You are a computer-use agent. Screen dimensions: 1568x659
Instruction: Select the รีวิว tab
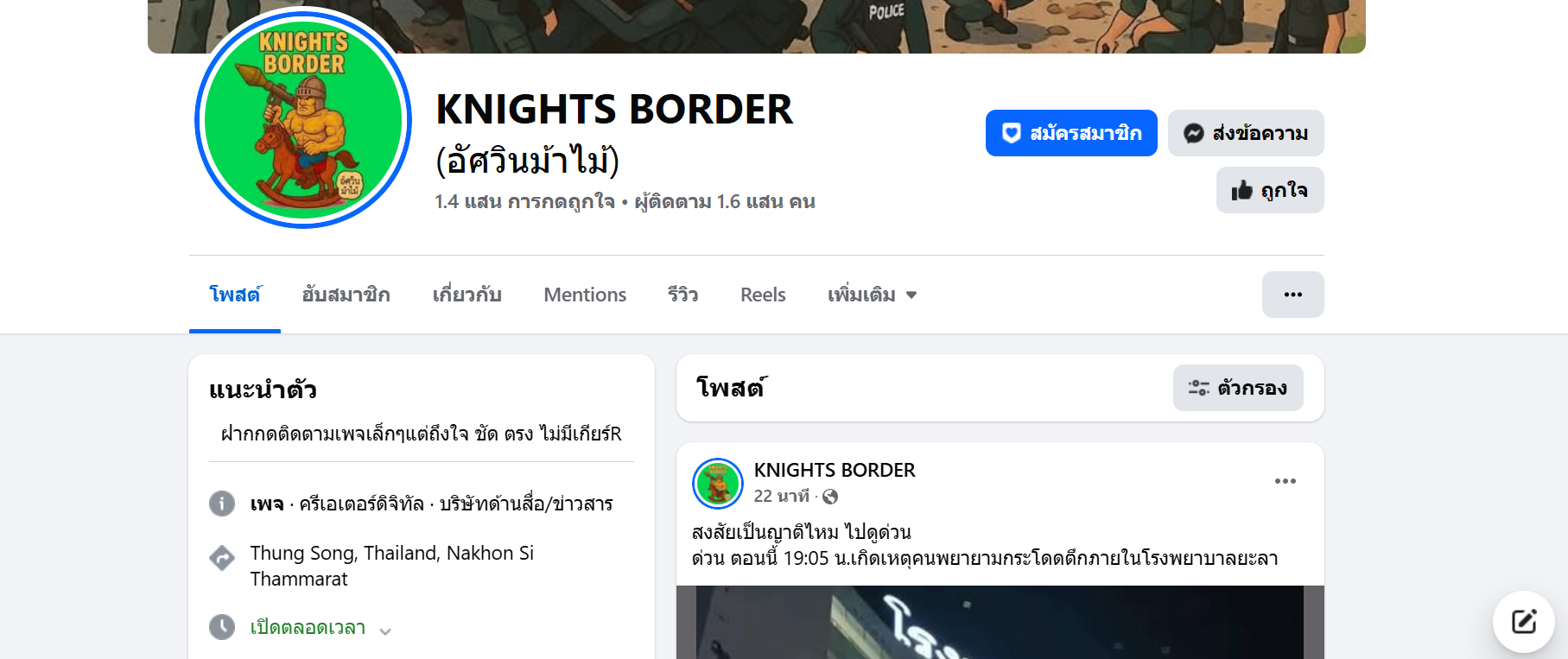point(682,295)
